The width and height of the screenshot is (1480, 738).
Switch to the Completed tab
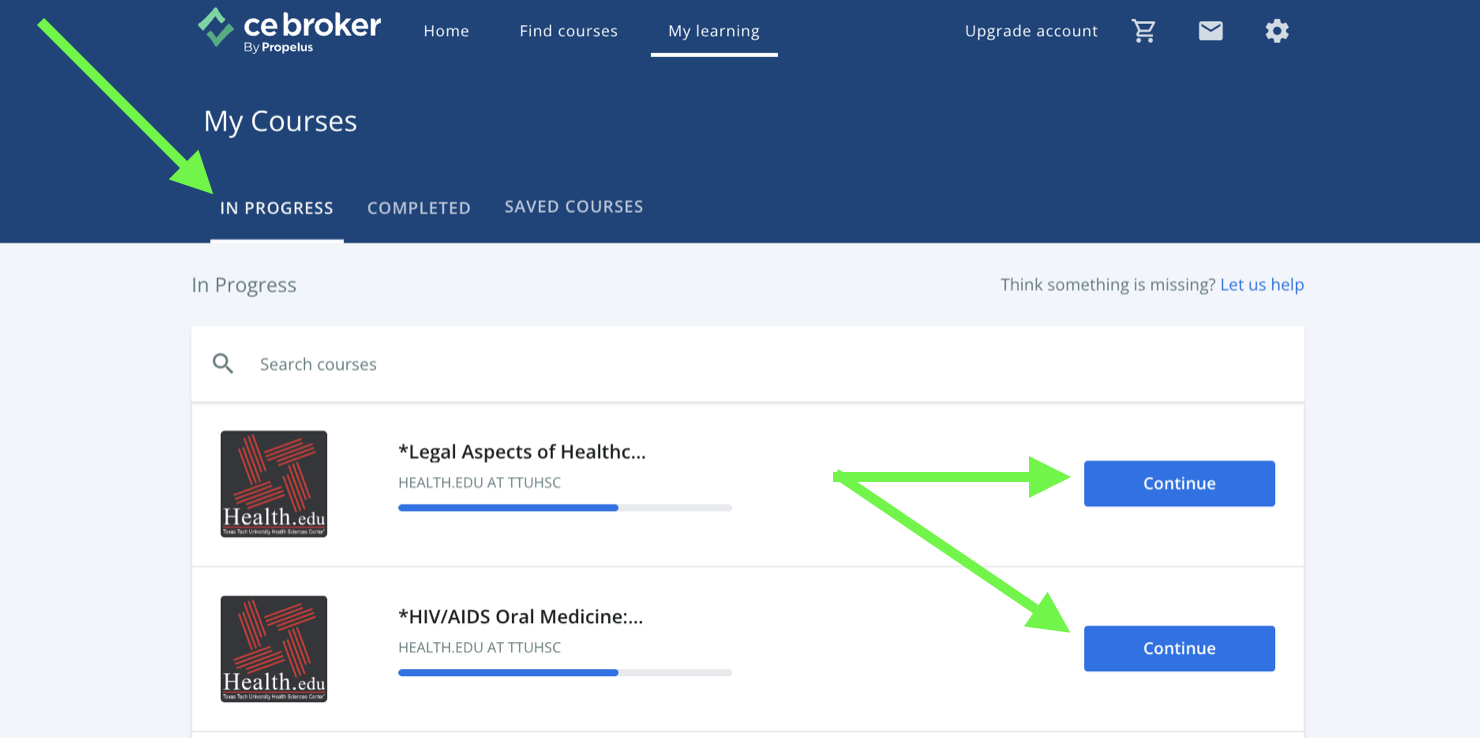[418, 208]
